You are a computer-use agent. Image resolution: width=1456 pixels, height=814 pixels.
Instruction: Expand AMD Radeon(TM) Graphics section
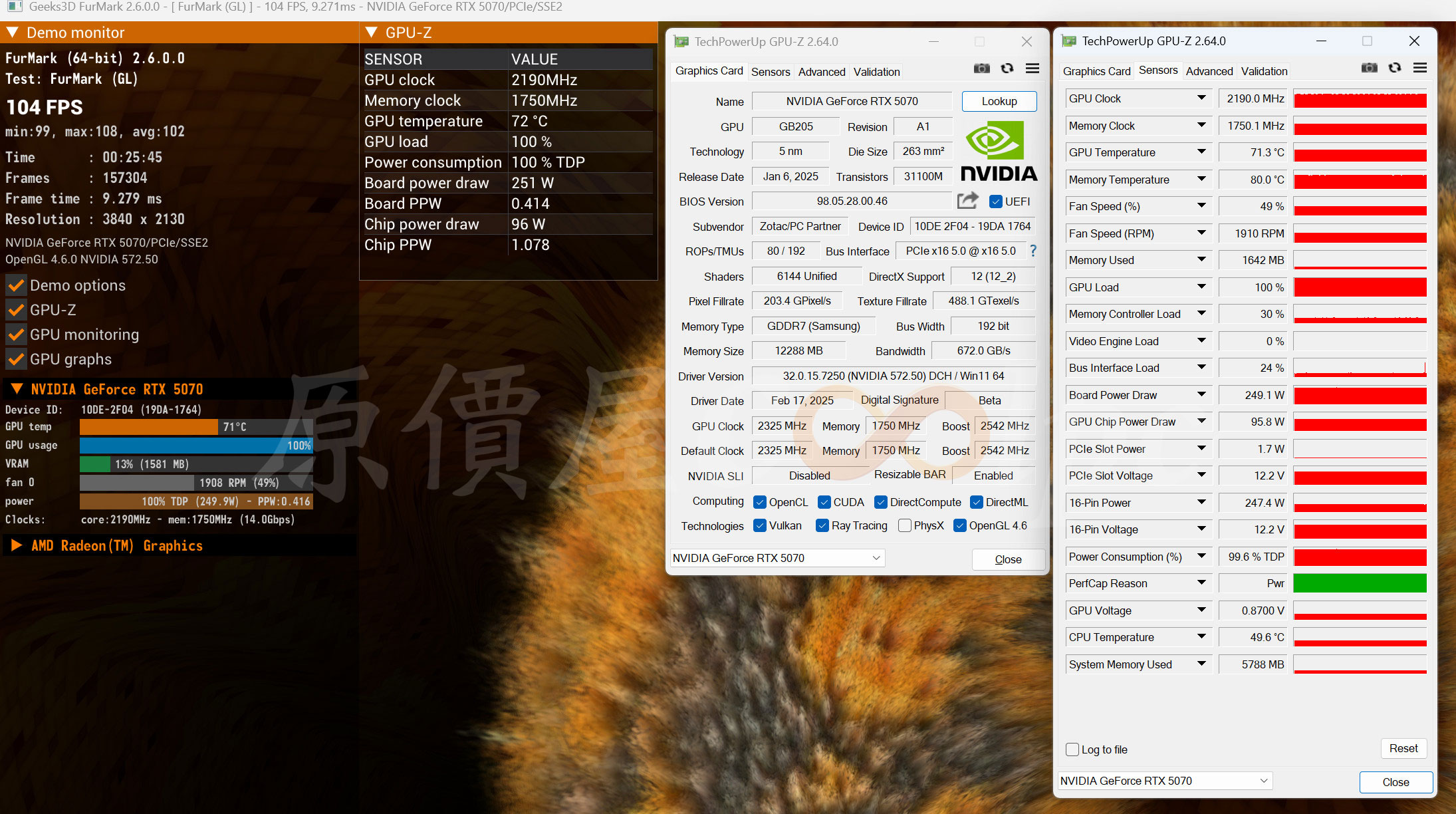(17, 545)
